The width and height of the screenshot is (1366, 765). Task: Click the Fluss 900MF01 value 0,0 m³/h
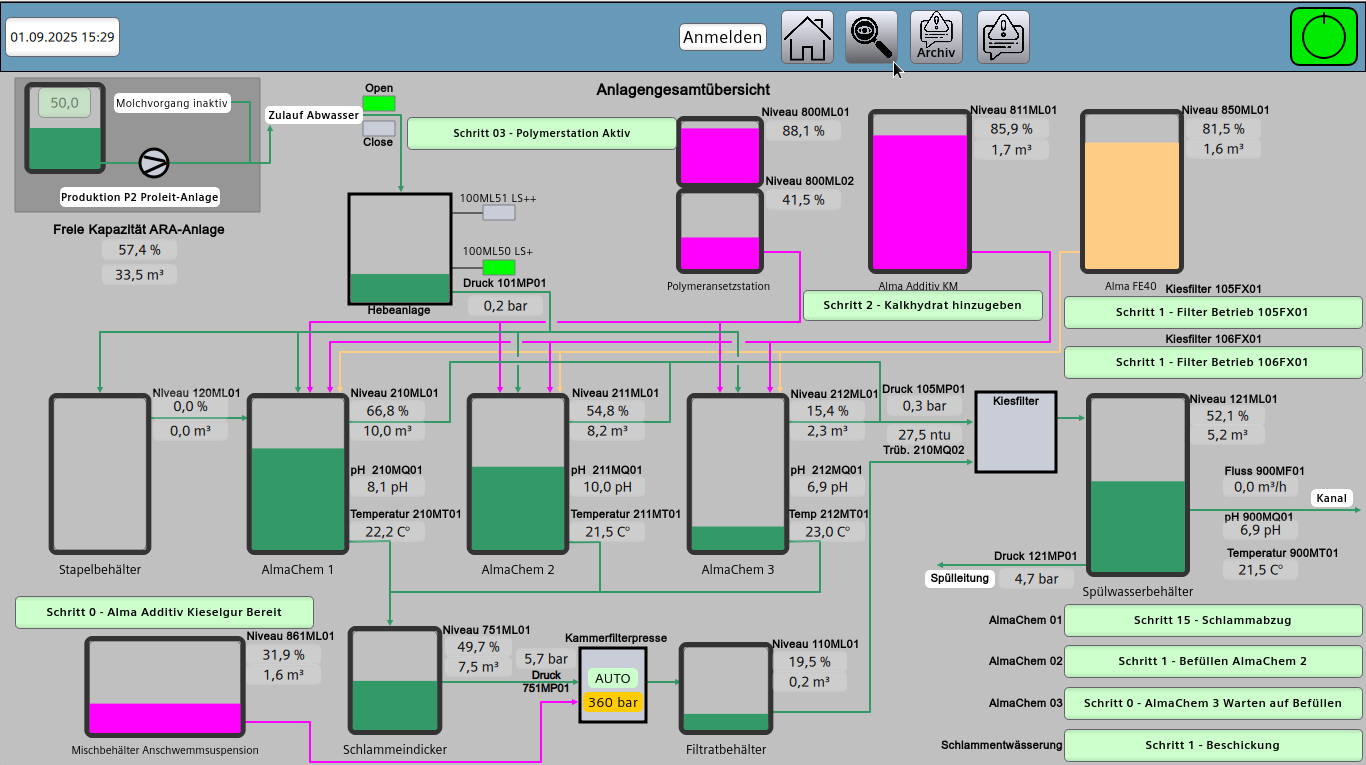(1260, 487)
